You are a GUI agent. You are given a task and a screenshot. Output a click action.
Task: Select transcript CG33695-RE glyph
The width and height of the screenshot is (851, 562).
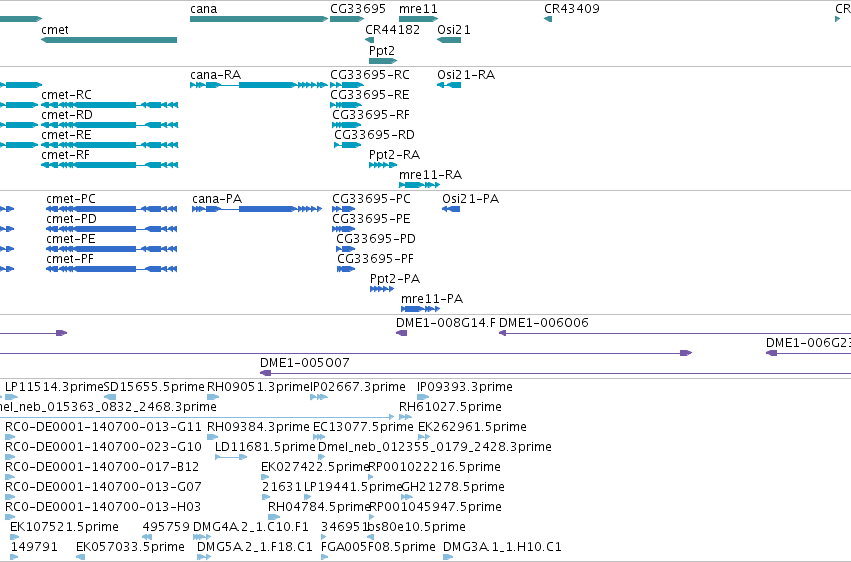346,105
